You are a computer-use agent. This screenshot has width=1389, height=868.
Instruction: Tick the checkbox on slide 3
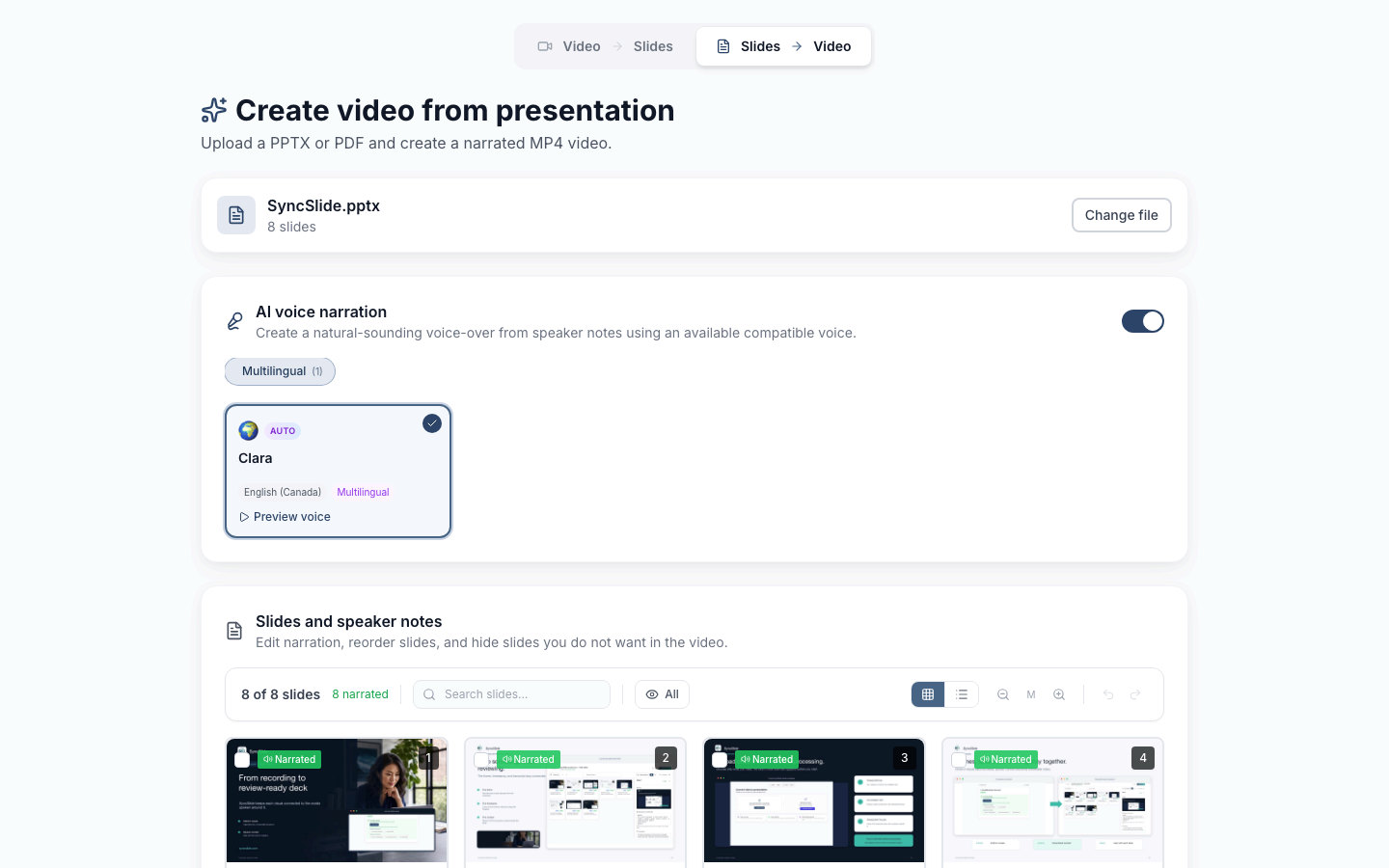click(x=720, y=760)
